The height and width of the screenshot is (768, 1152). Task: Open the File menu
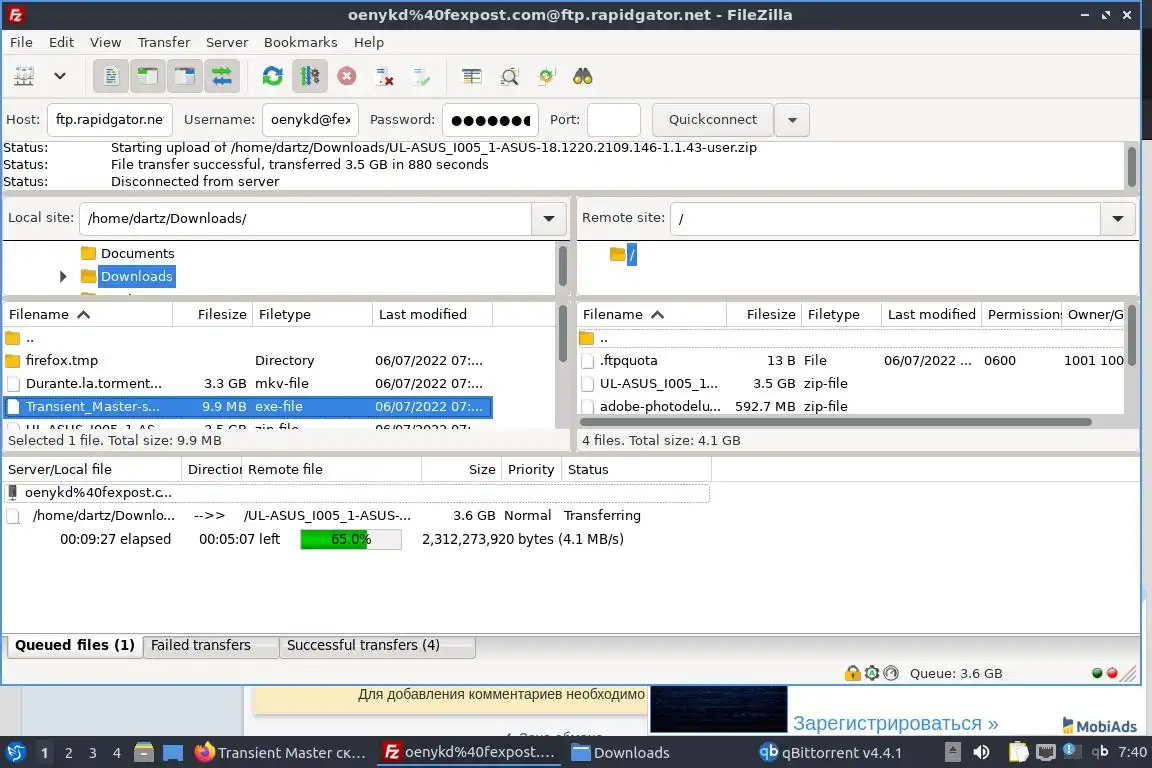(21, 42)
